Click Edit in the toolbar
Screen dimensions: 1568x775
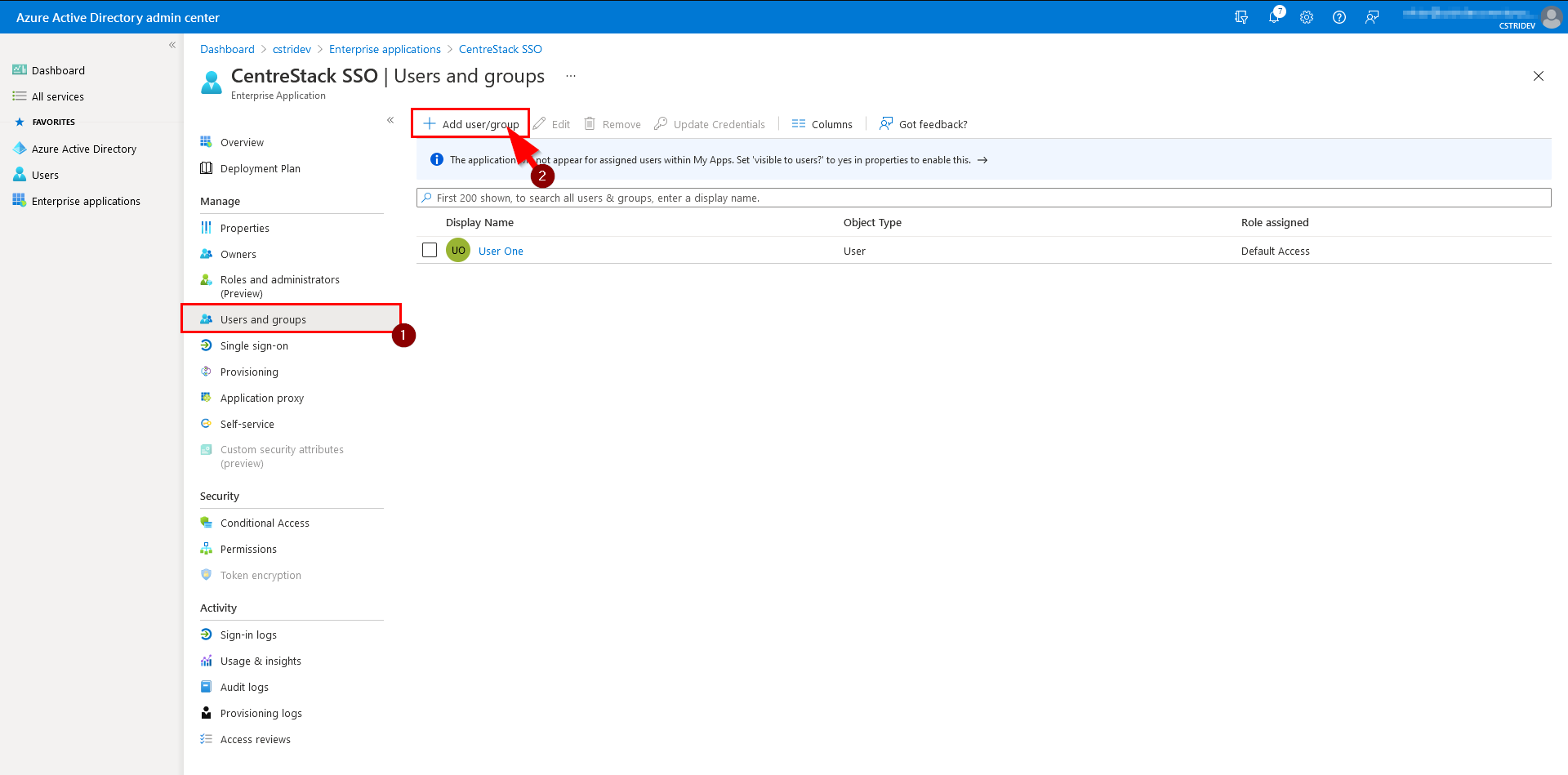552,124
